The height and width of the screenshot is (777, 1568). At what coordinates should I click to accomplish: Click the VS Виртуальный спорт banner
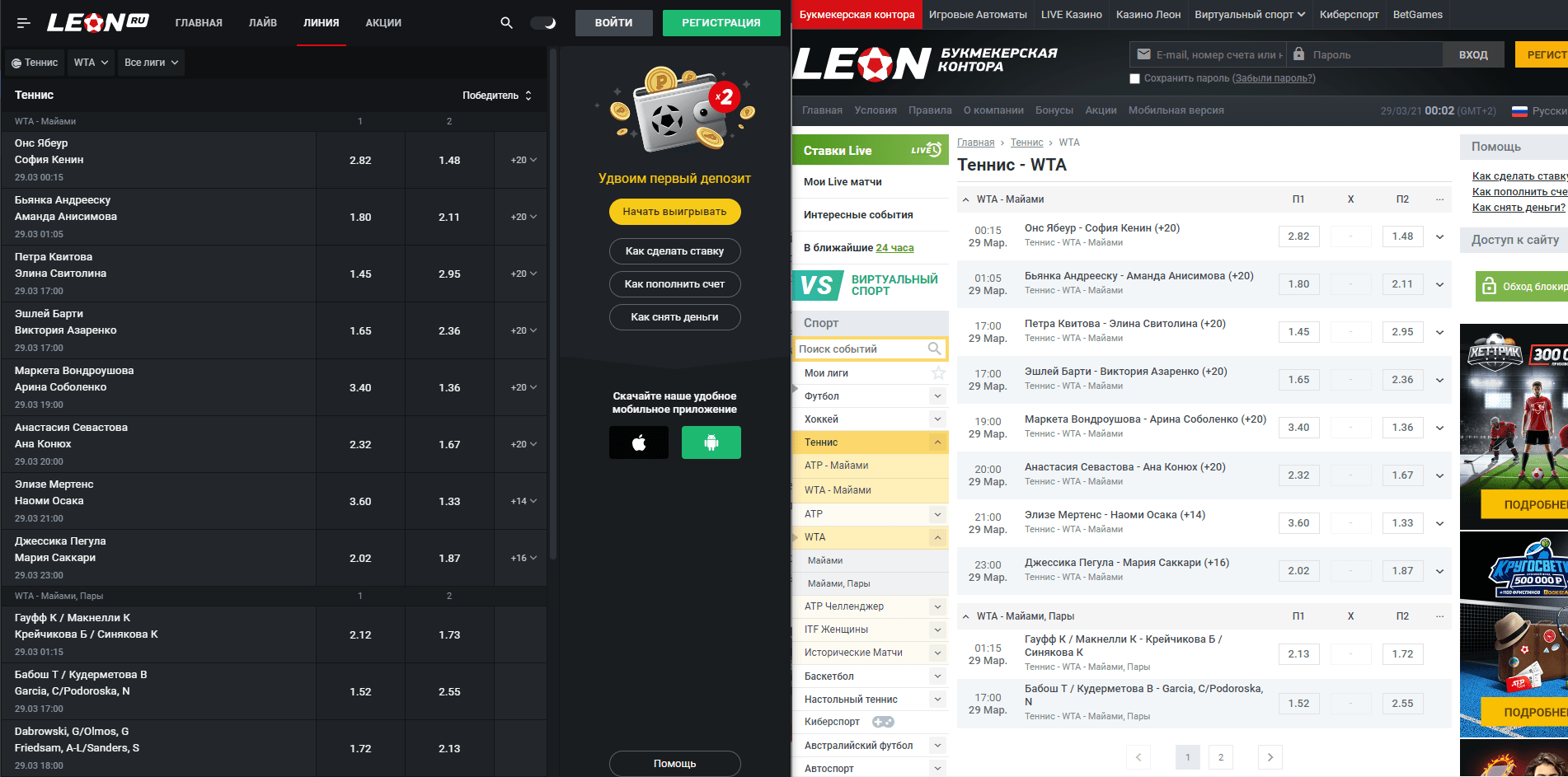click(871, 285)
